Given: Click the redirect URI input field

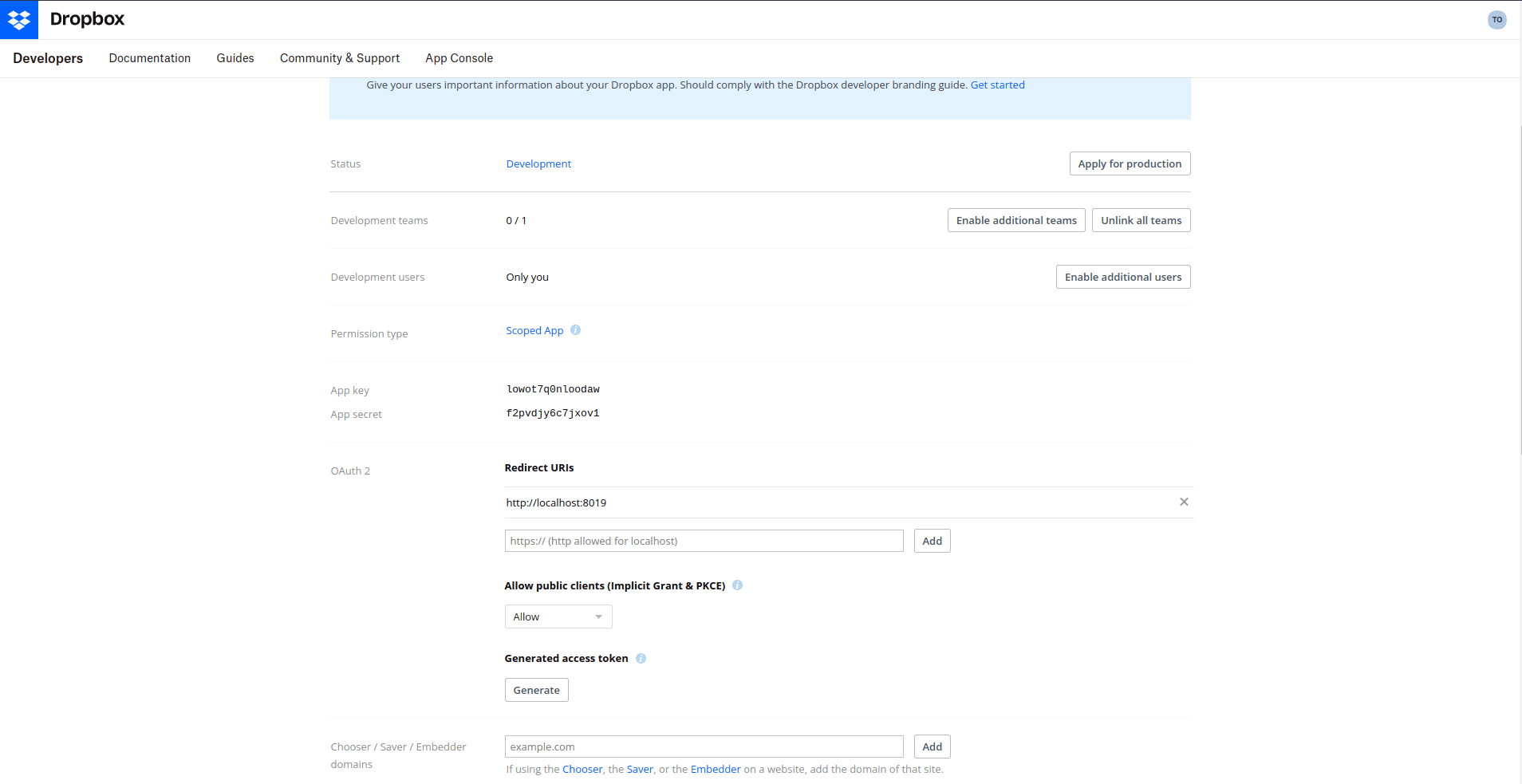Looking at the screenshot, I should tap(704, 540).
